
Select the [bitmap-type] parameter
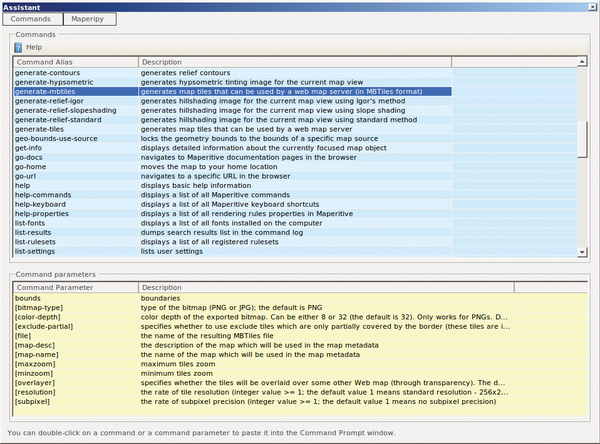(x=40, y=307)
